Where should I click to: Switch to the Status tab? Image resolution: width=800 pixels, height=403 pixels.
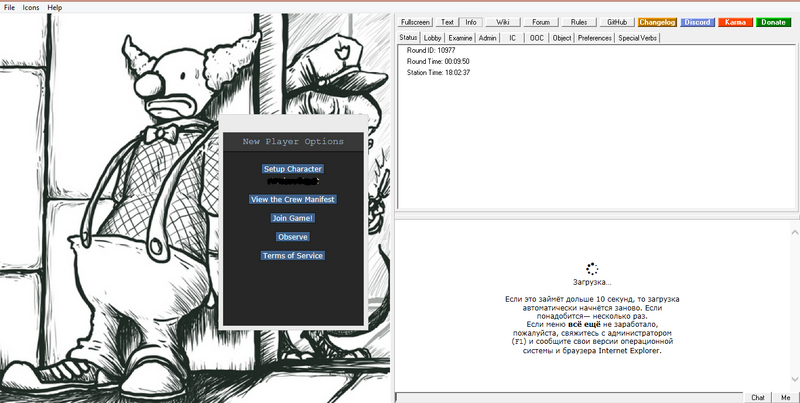[x=408, y=38]
